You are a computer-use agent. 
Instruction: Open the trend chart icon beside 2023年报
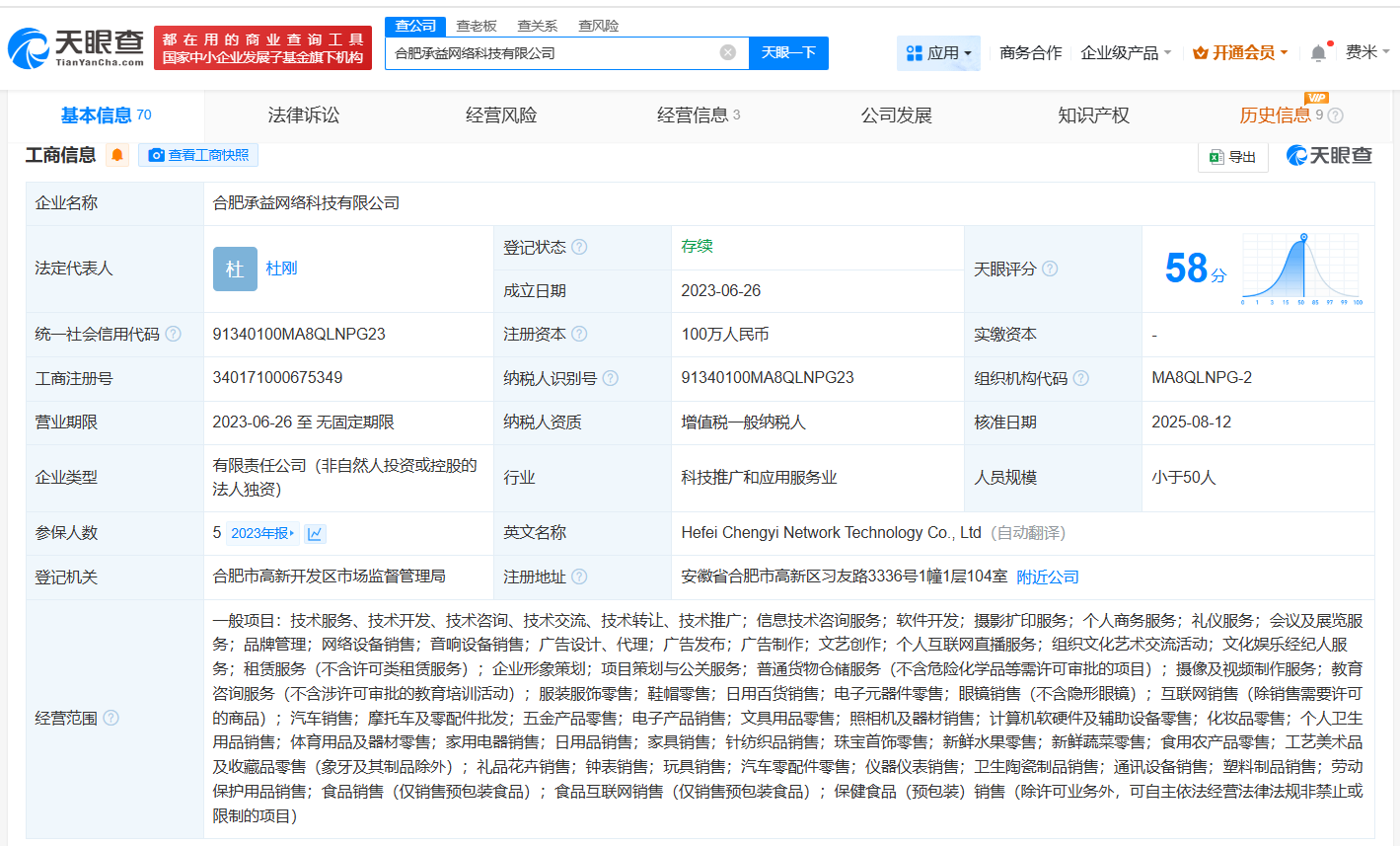pos(315,533)
